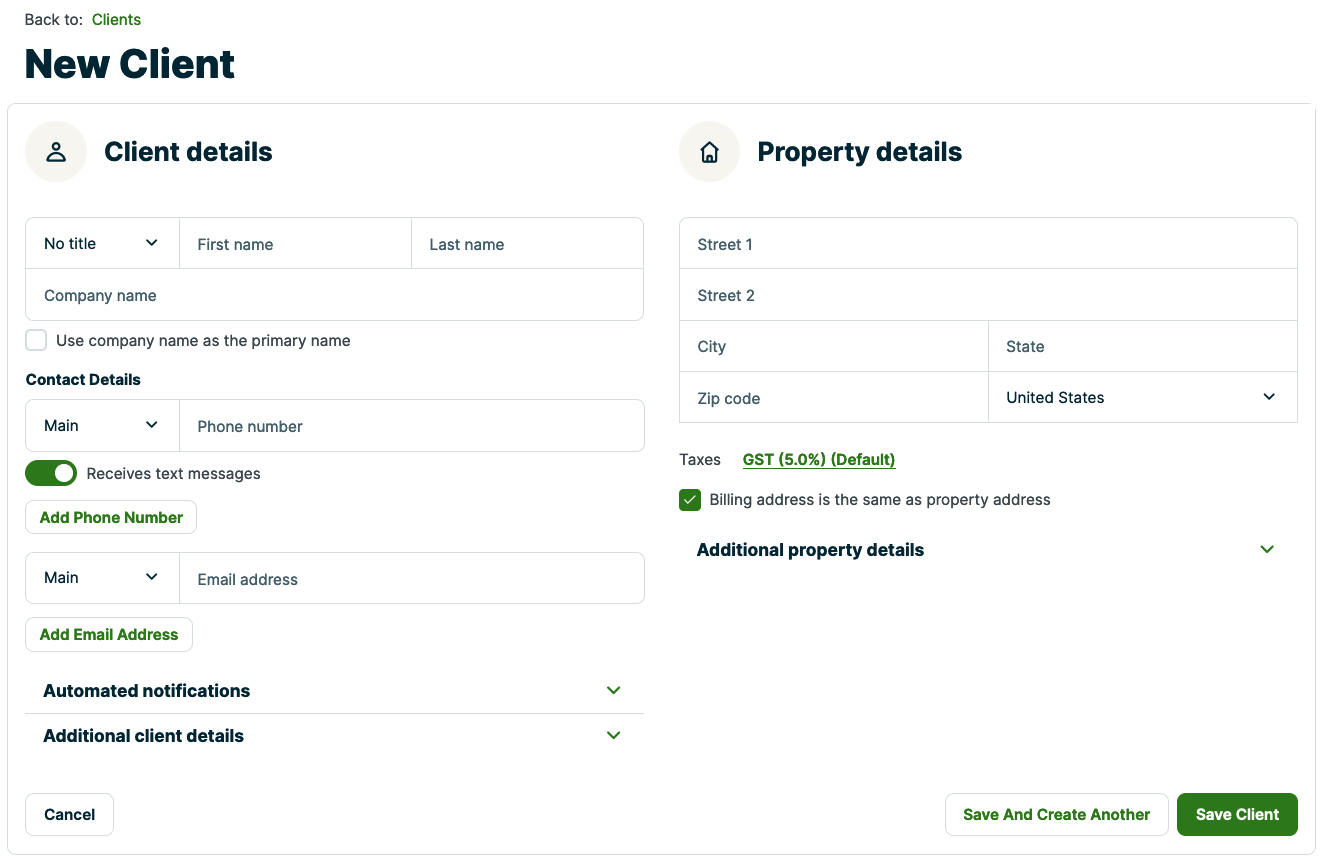Click Save And Create Another
The width and height of the screenshot is (1326, 864).
tap(1056, 815)
